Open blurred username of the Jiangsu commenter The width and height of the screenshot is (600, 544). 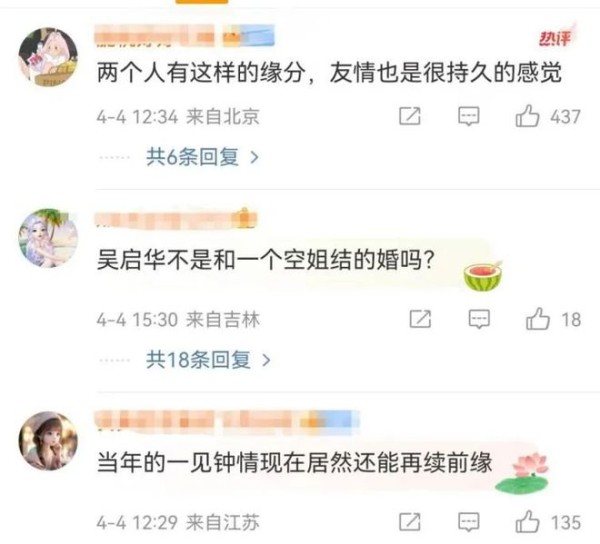227,420
